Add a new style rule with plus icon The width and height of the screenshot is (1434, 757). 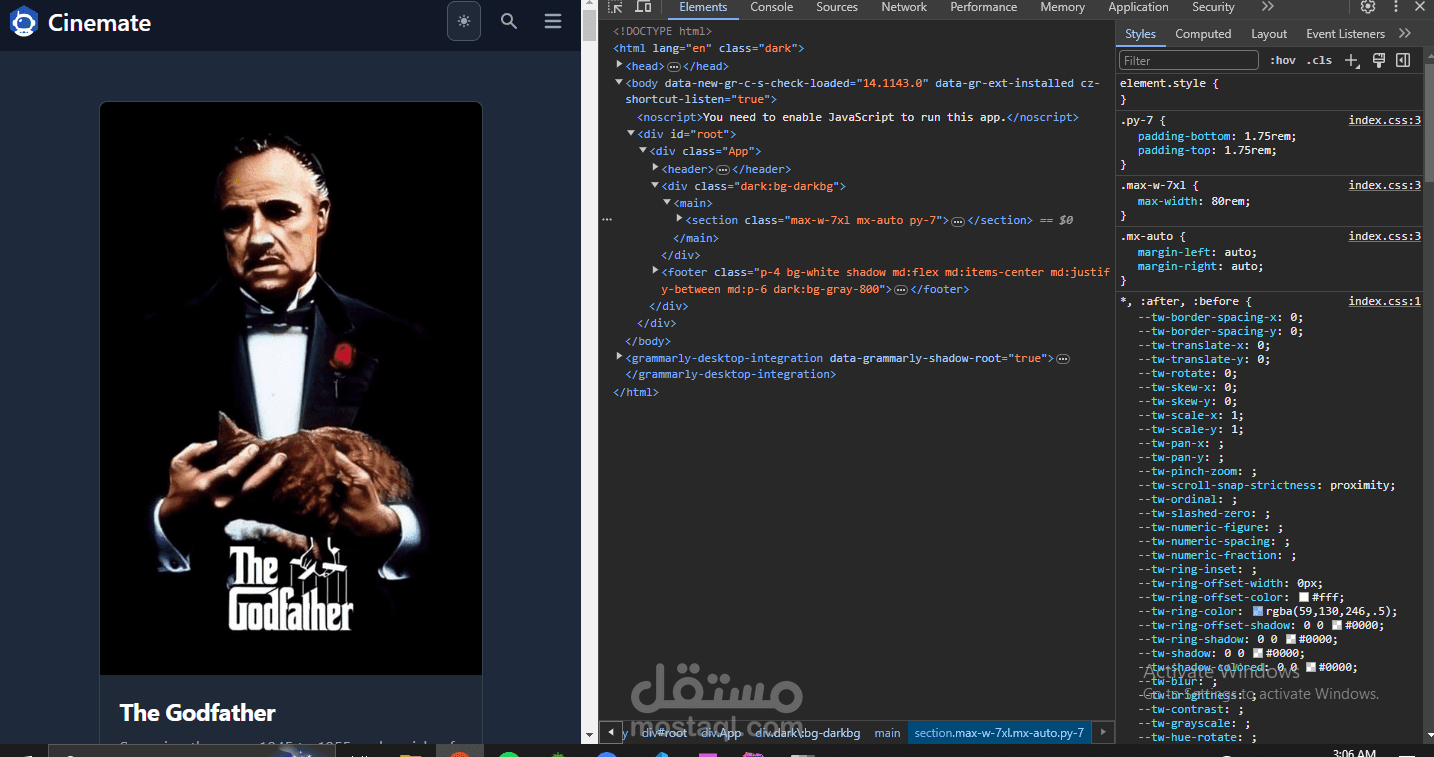(1352, 60)
